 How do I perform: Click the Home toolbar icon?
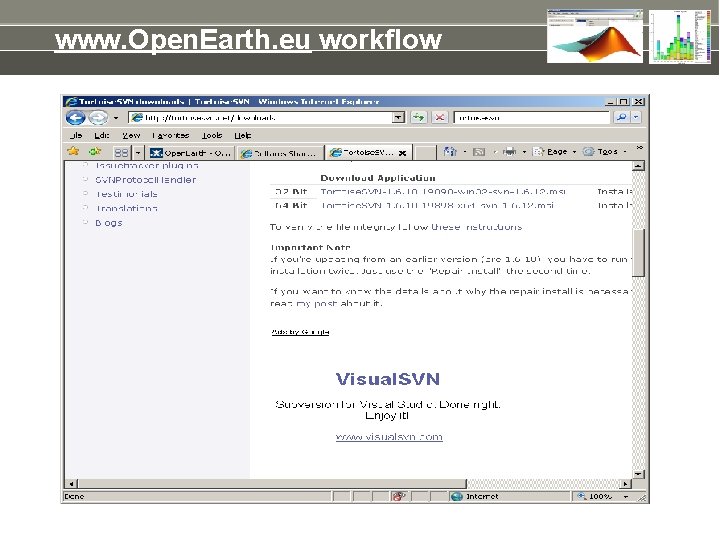click(450, 152)
